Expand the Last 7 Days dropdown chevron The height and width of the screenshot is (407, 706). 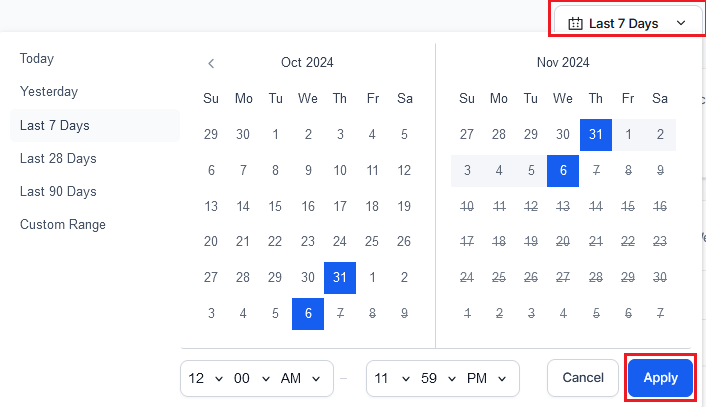[x=681, y=23]
